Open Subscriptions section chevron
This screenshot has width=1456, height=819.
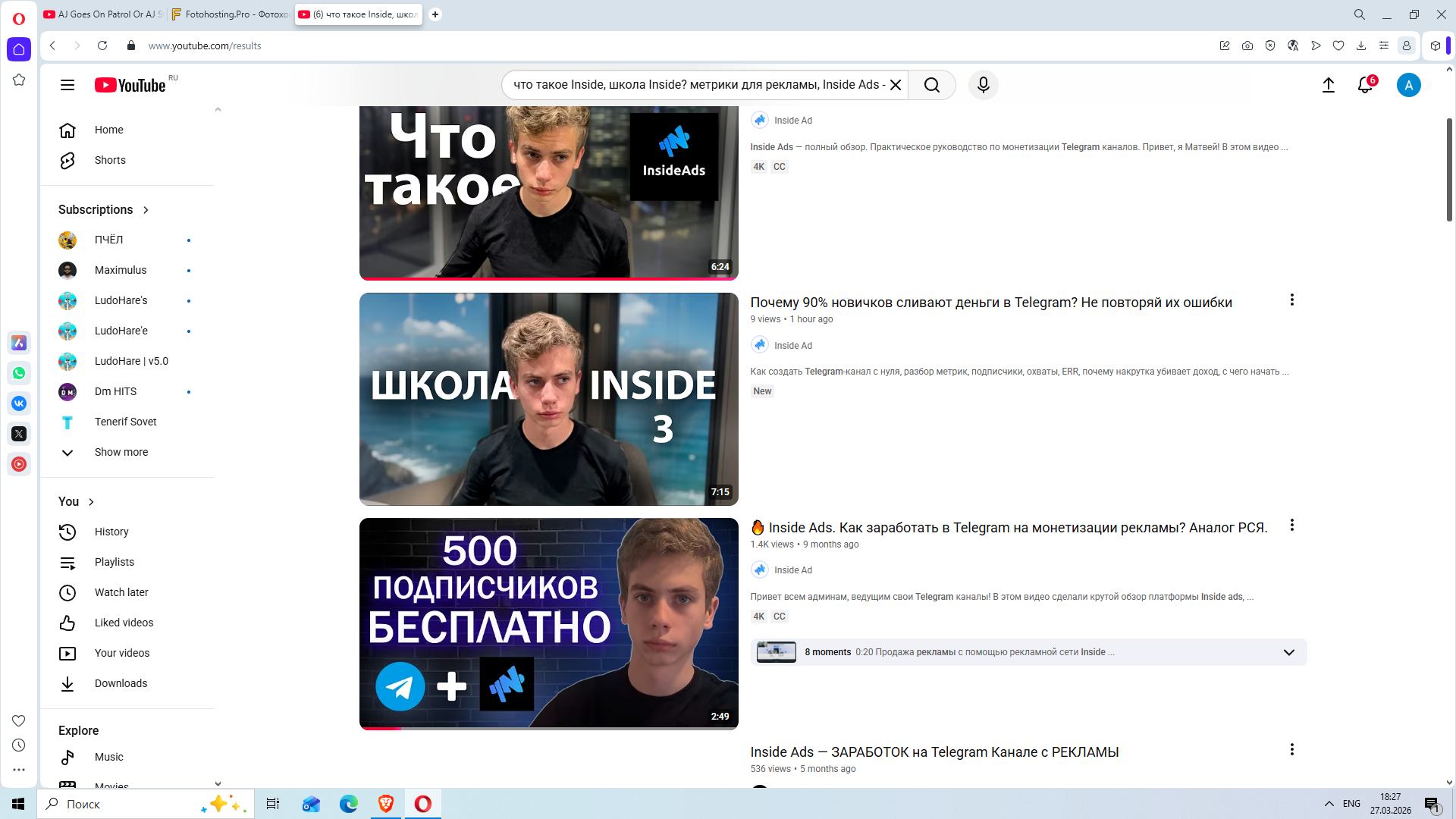146,210
